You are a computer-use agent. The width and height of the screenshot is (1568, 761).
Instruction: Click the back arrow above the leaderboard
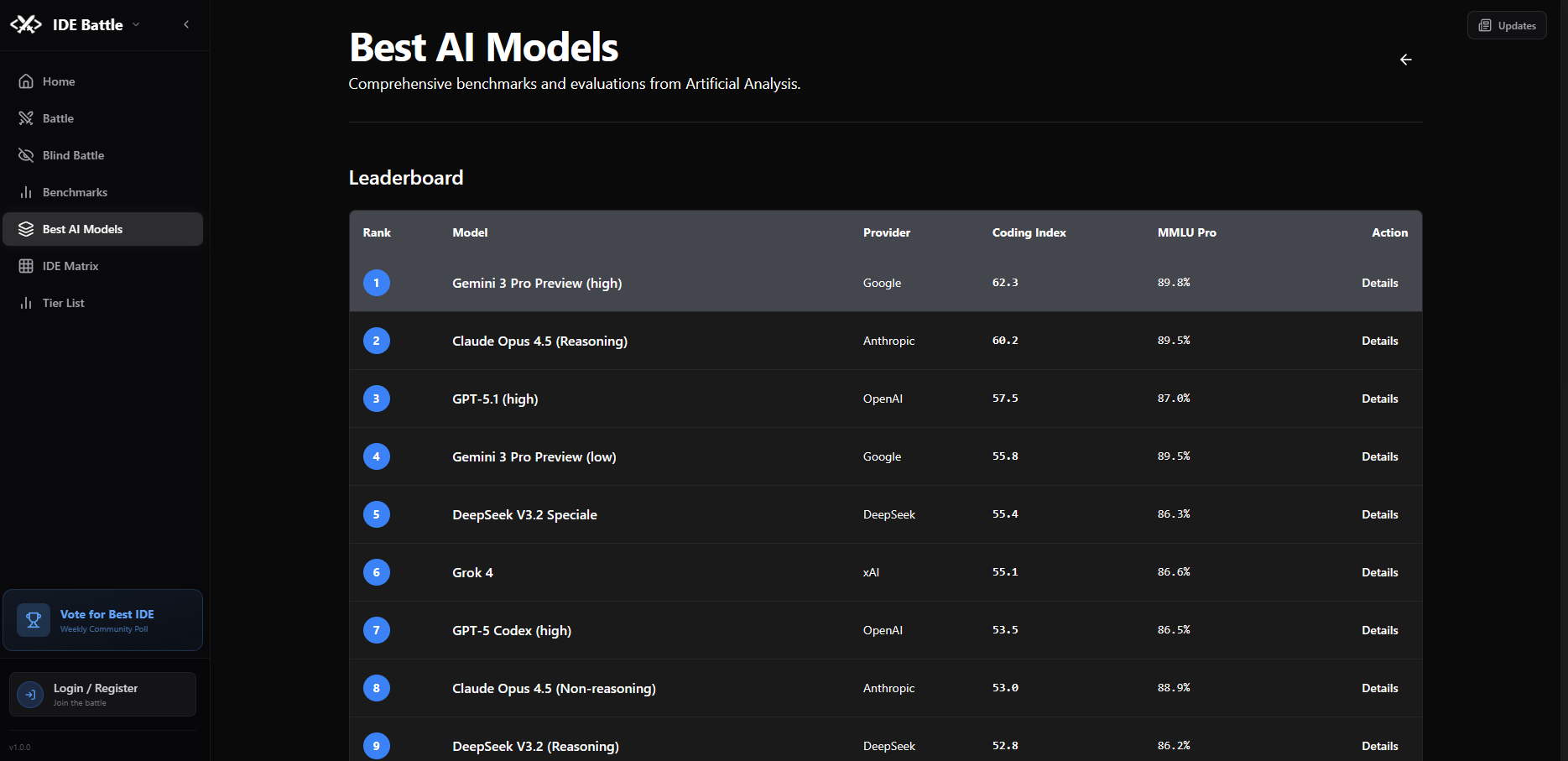(x=1406, y=60)
